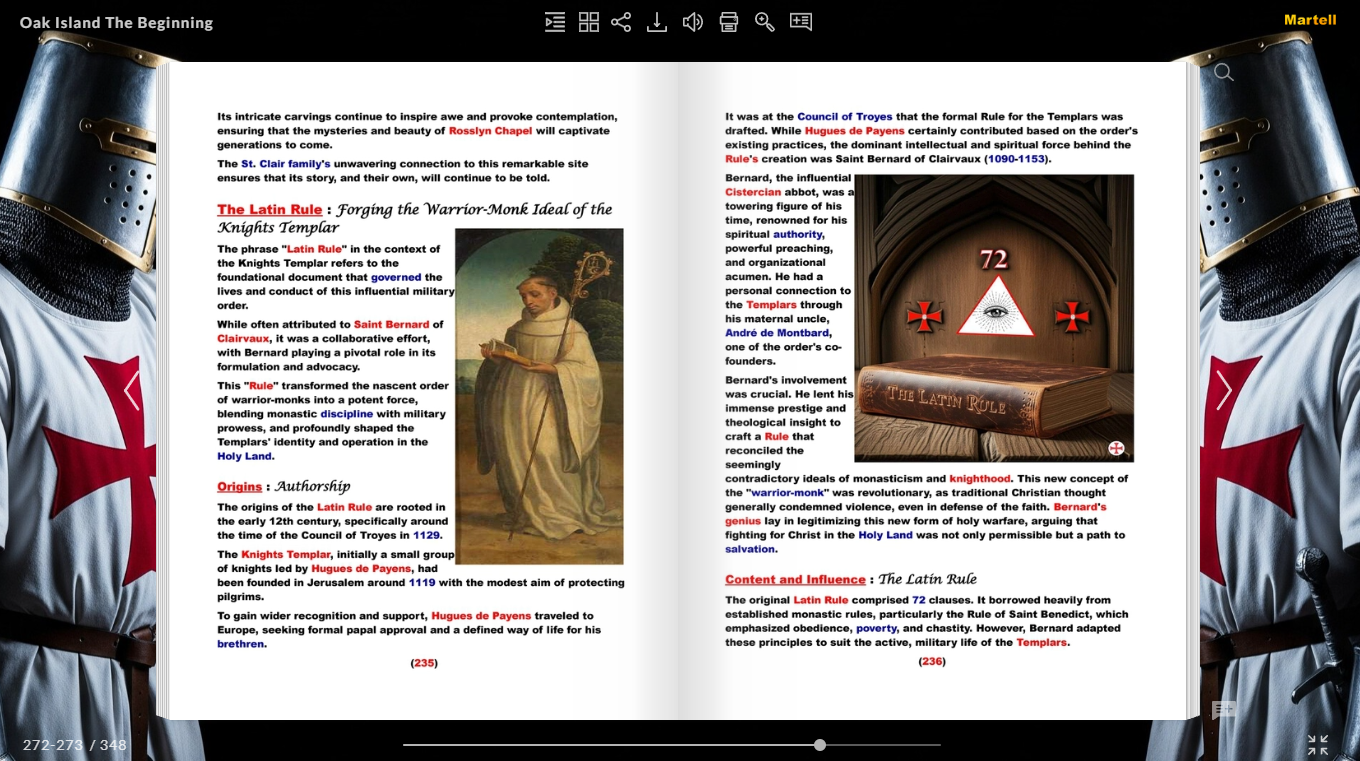Click the red word 'knighthood'
This screenshot has height=761, width=1360.
980,479
